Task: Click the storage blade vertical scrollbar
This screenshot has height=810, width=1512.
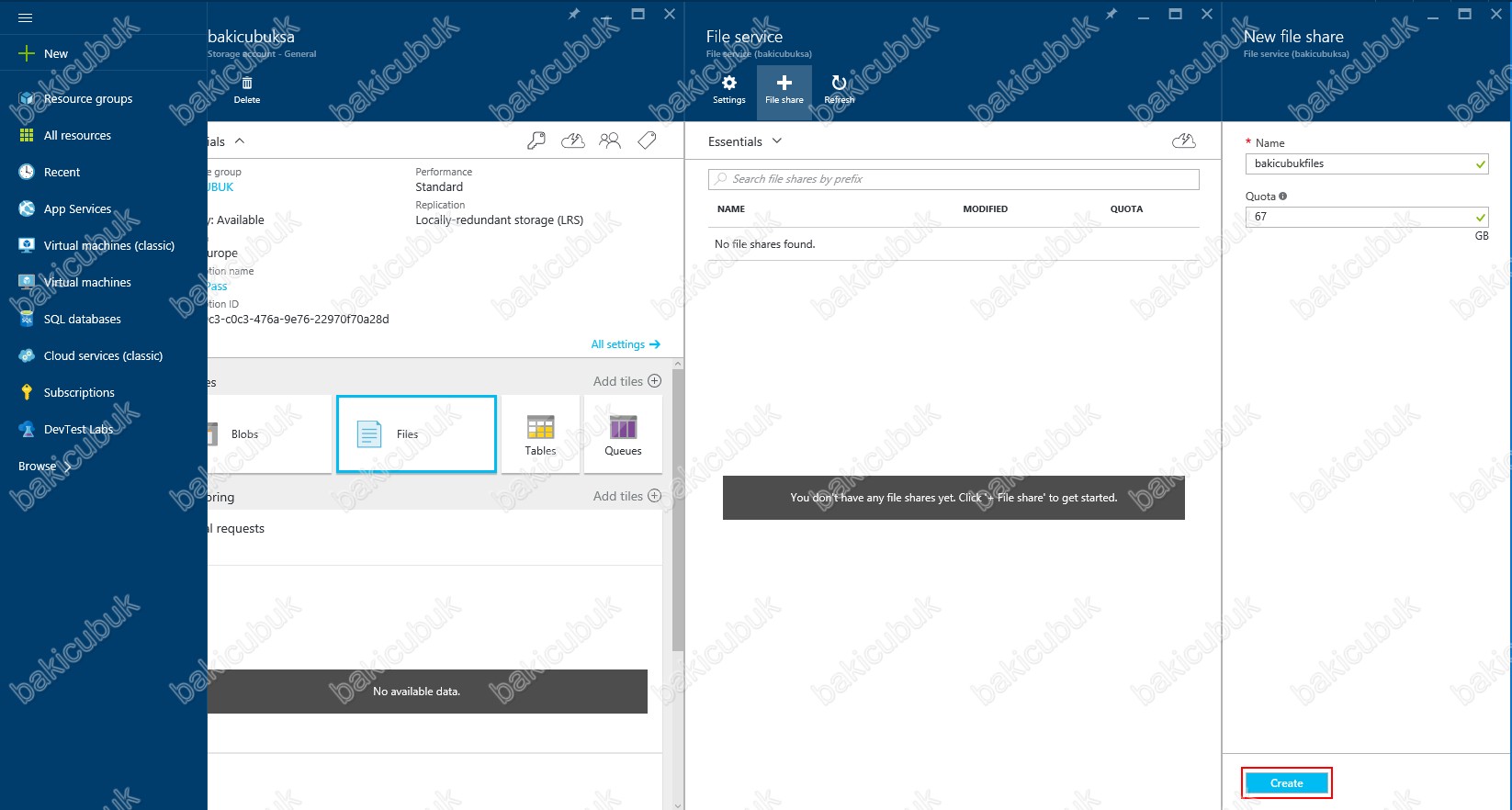Action: (678, 510)
